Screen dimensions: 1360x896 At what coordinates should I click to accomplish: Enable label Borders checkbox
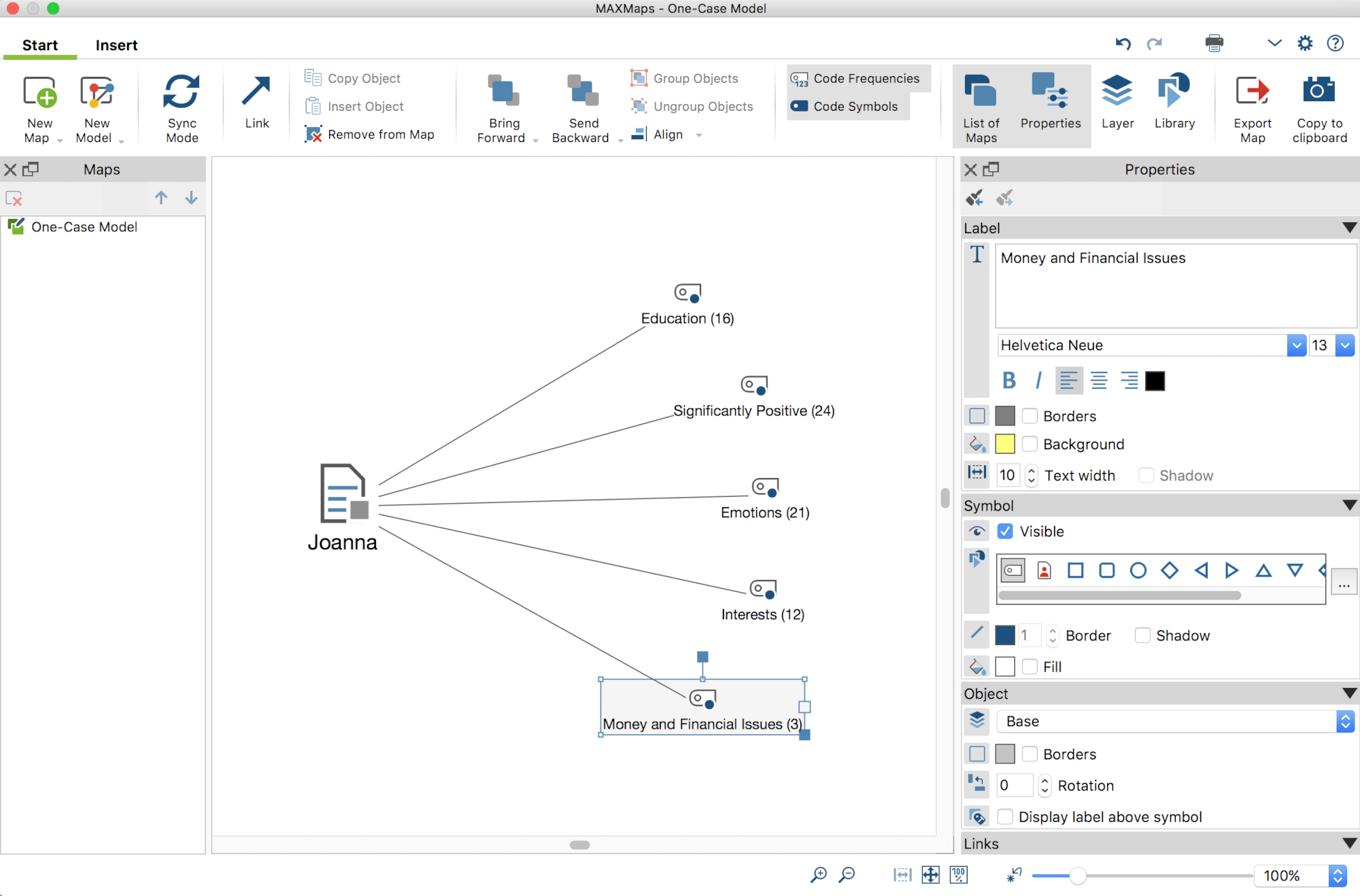coord(1030,416)
